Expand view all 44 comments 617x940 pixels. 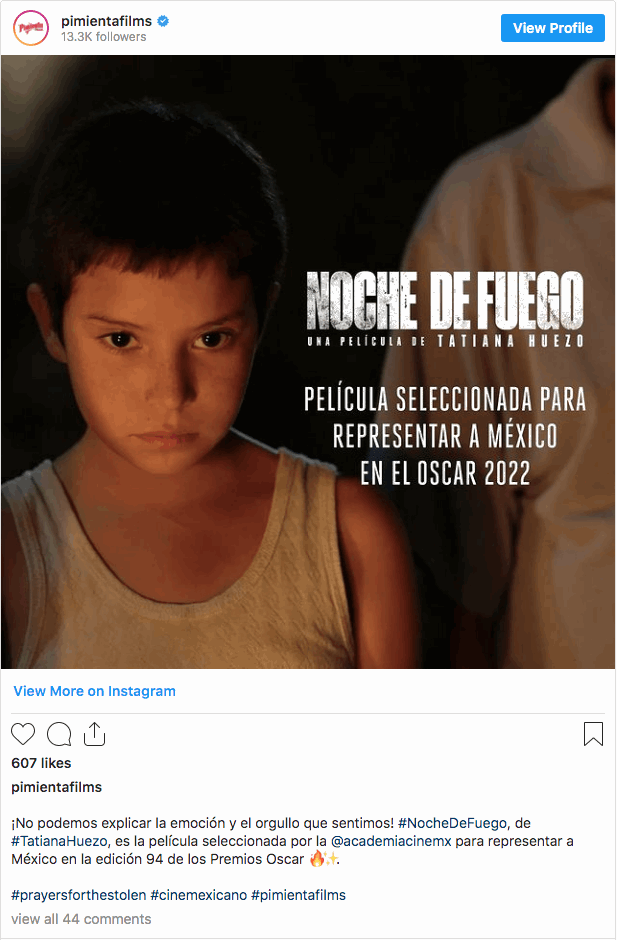(x=81, y=919)
